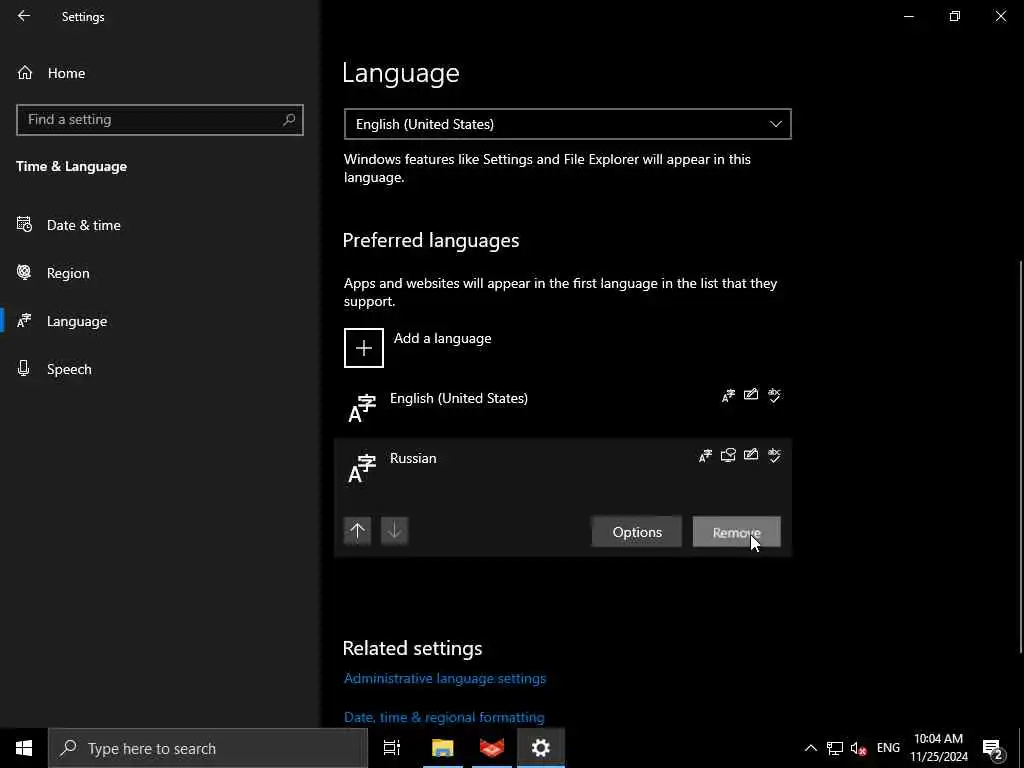The width and height of the screenshot is (1024, 768).
Task: Open the red app icon on the taskbar
Action: pyautogui.click(x=492, y=748)
